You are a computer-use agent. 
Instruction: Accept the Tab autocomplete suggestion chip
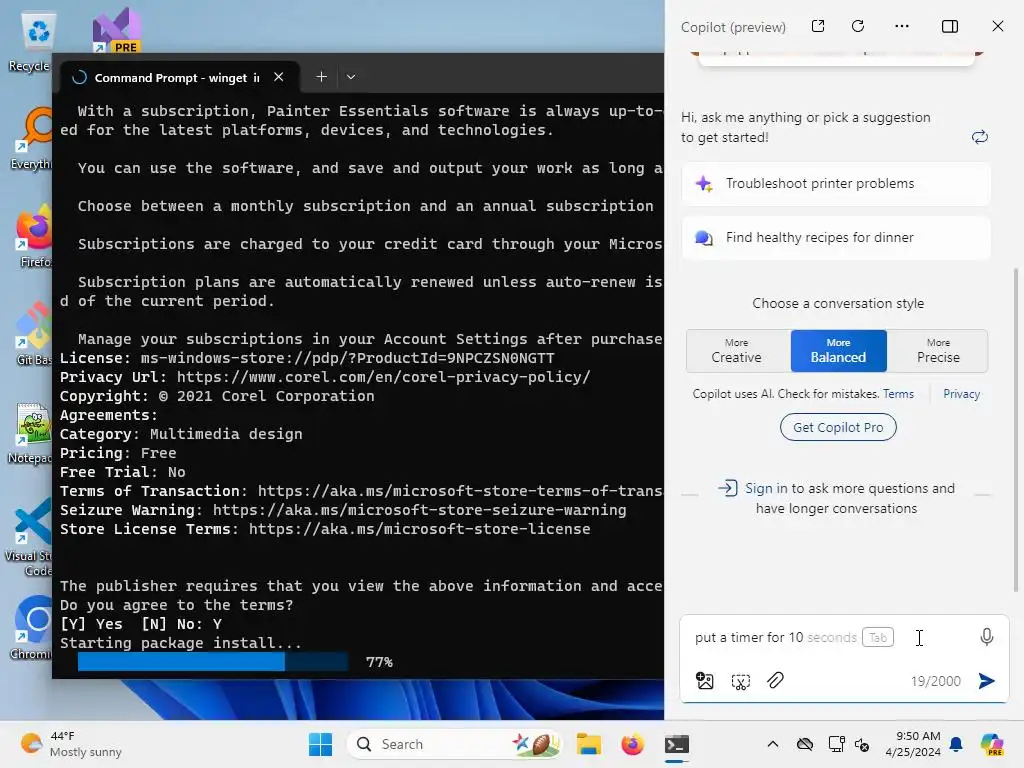point(878,637)
